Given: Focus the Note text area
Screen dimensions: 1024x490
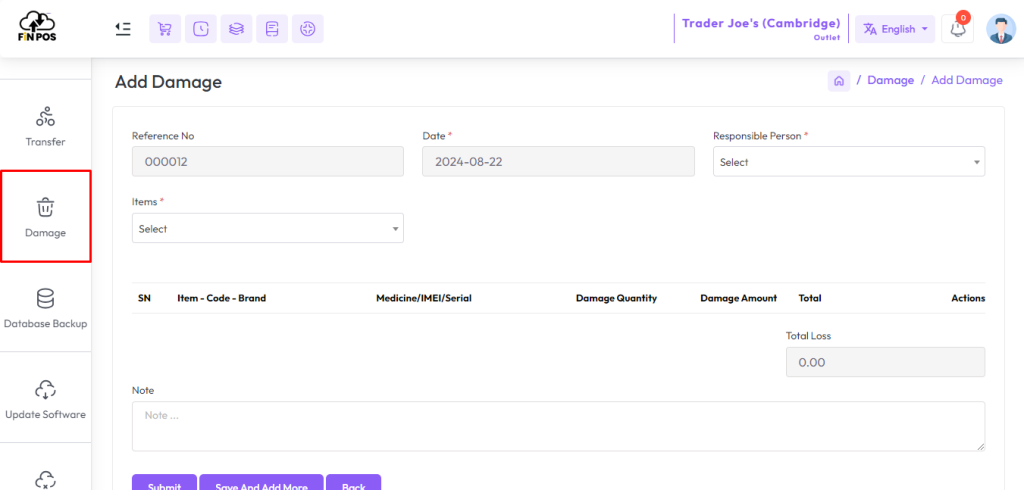Looking at the screenshot, I should coord(558,426).
